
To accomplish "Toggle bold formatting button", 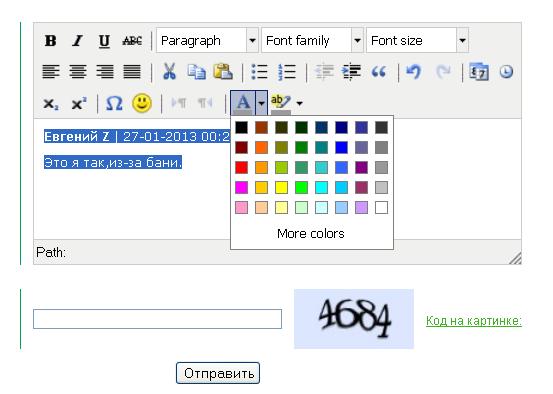I will click(x=50, y=41).
